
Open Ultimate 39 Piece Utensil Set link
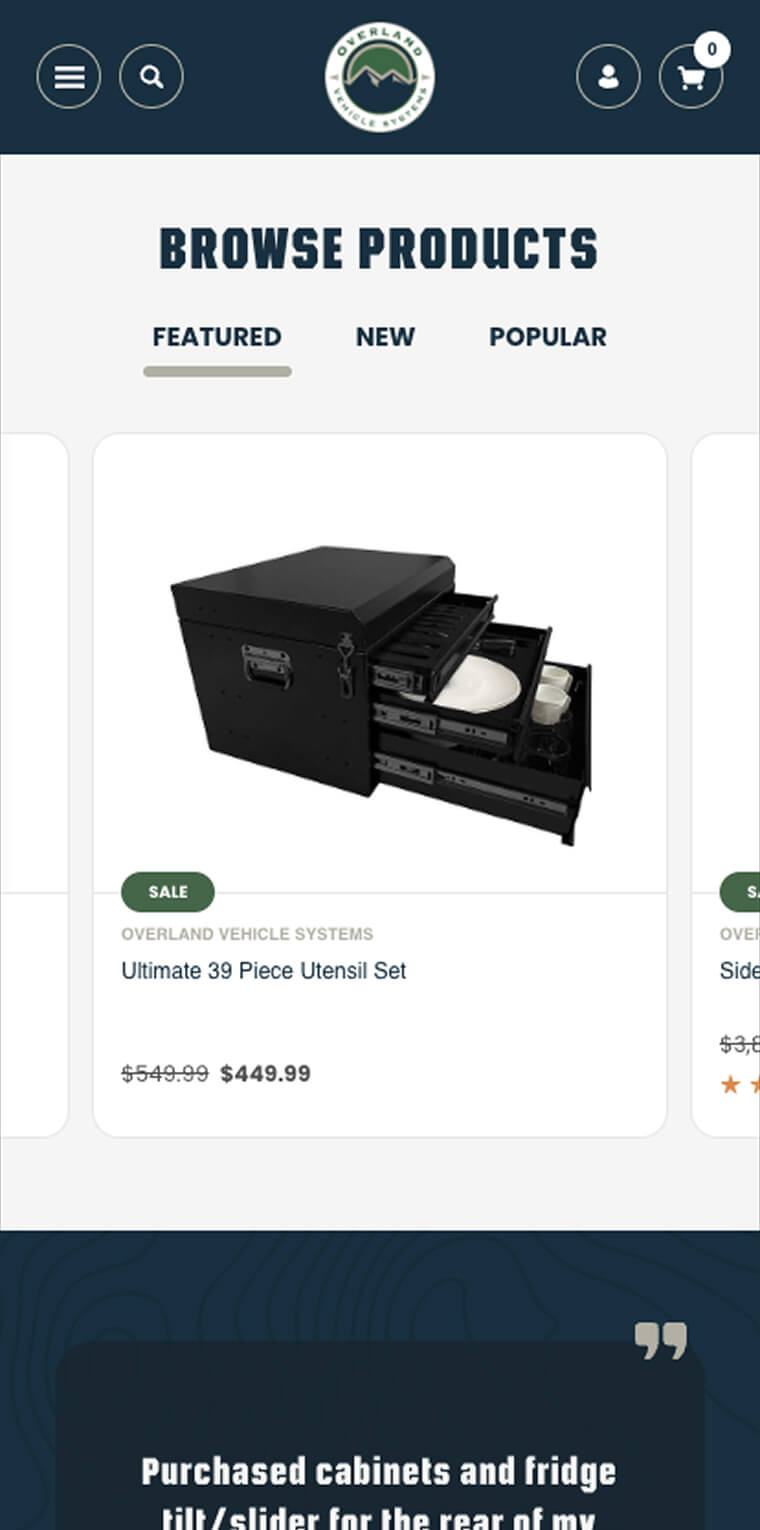(264, 970)
